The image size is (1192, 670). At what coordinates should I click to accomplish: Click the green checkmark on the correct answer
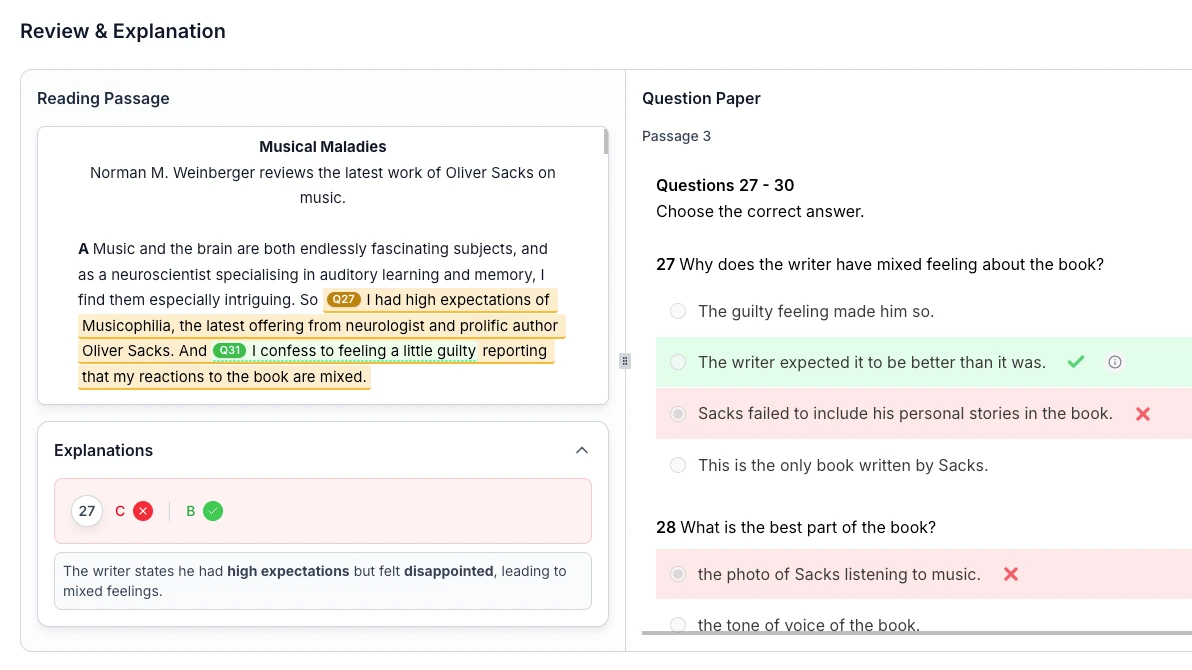coord(1076,362)
